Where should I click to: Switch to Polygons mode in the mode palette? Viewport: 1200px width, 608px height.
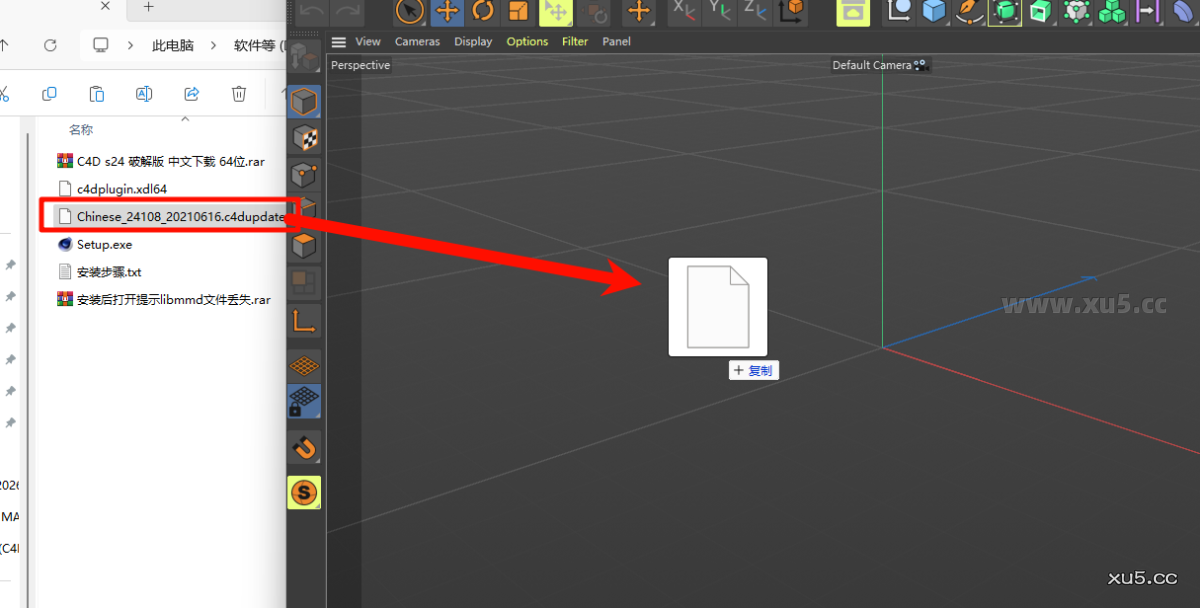click(x=304, y=245)
